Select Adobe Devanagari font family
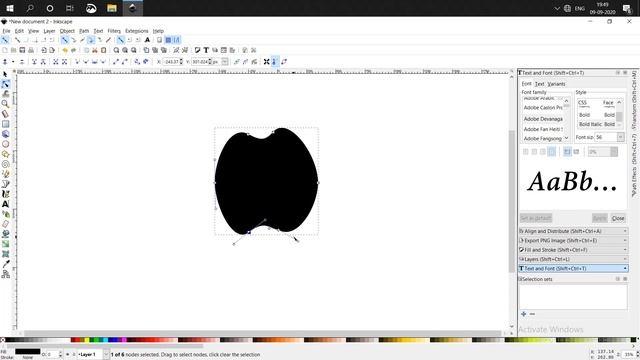The height and width of the screenshot is (360, 640). [x=543, y=119]
